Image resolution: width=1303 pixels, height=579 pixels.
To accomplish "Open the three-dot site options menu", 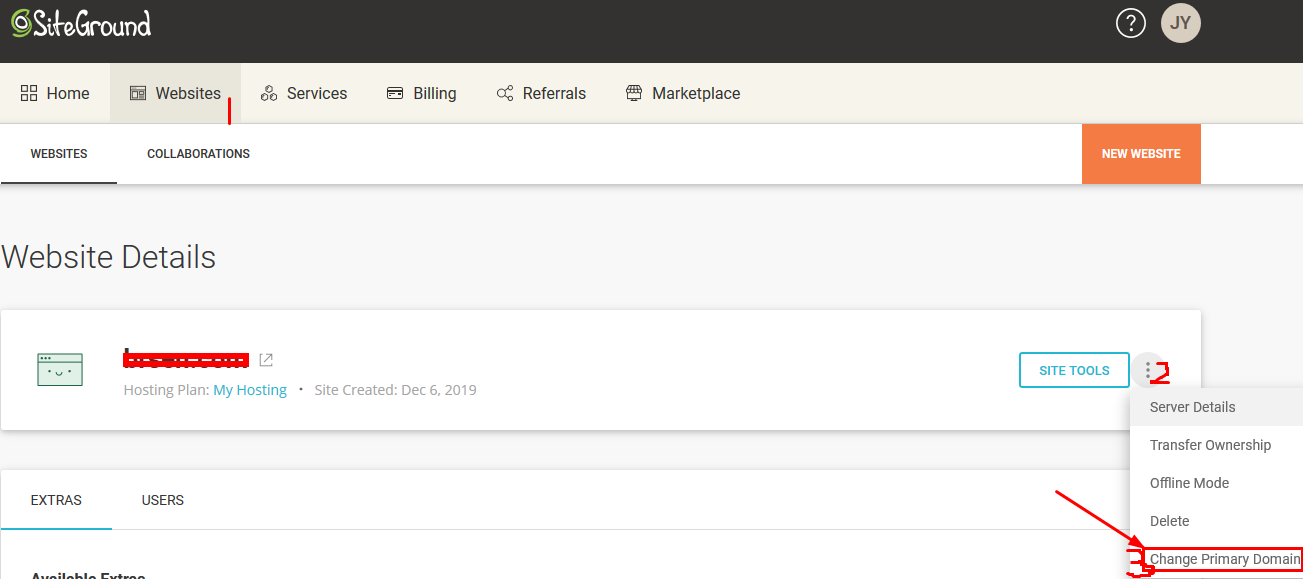I will (1148, 370).
